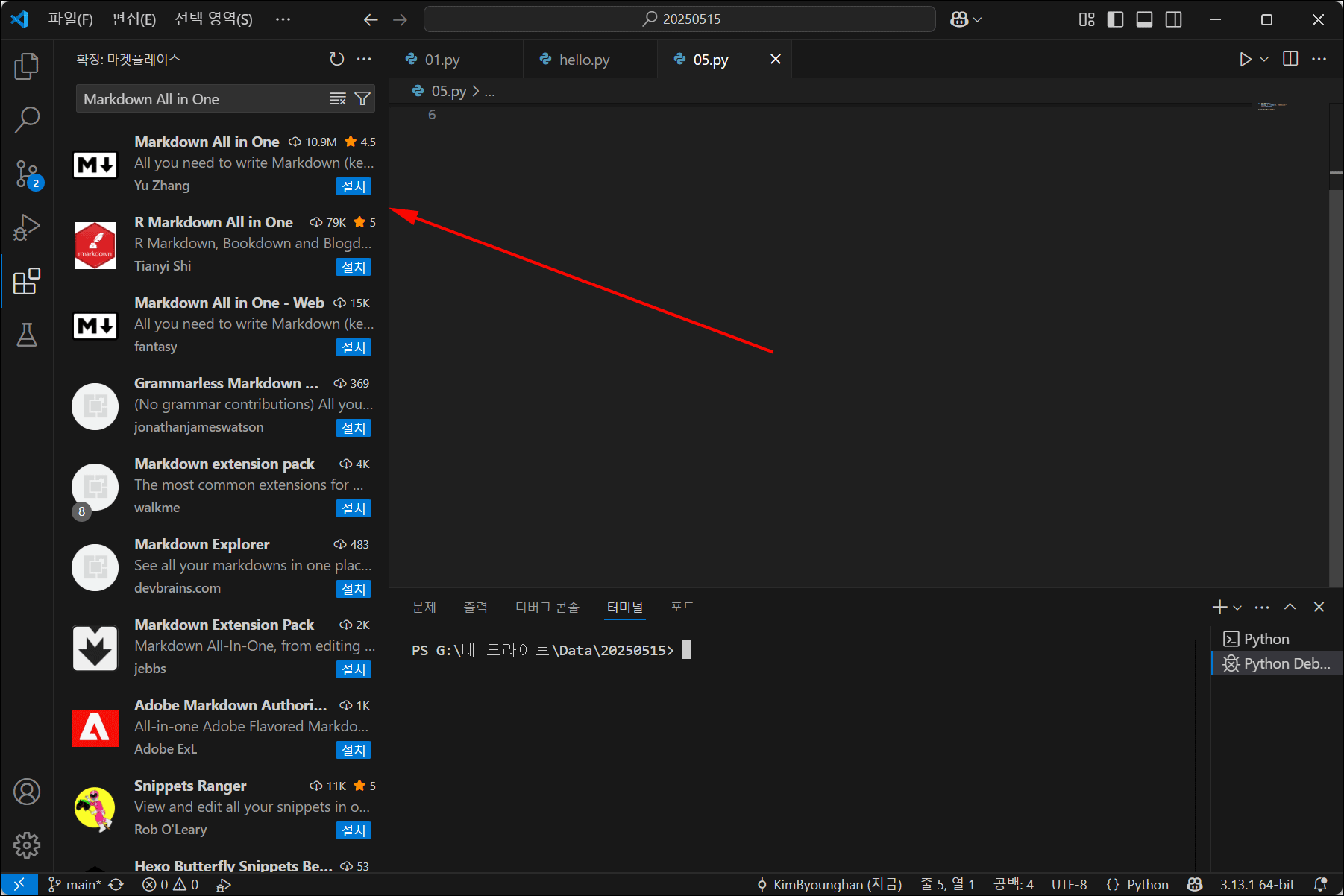
Task: Close the 05.py editor tab
Action: (776, 59)
